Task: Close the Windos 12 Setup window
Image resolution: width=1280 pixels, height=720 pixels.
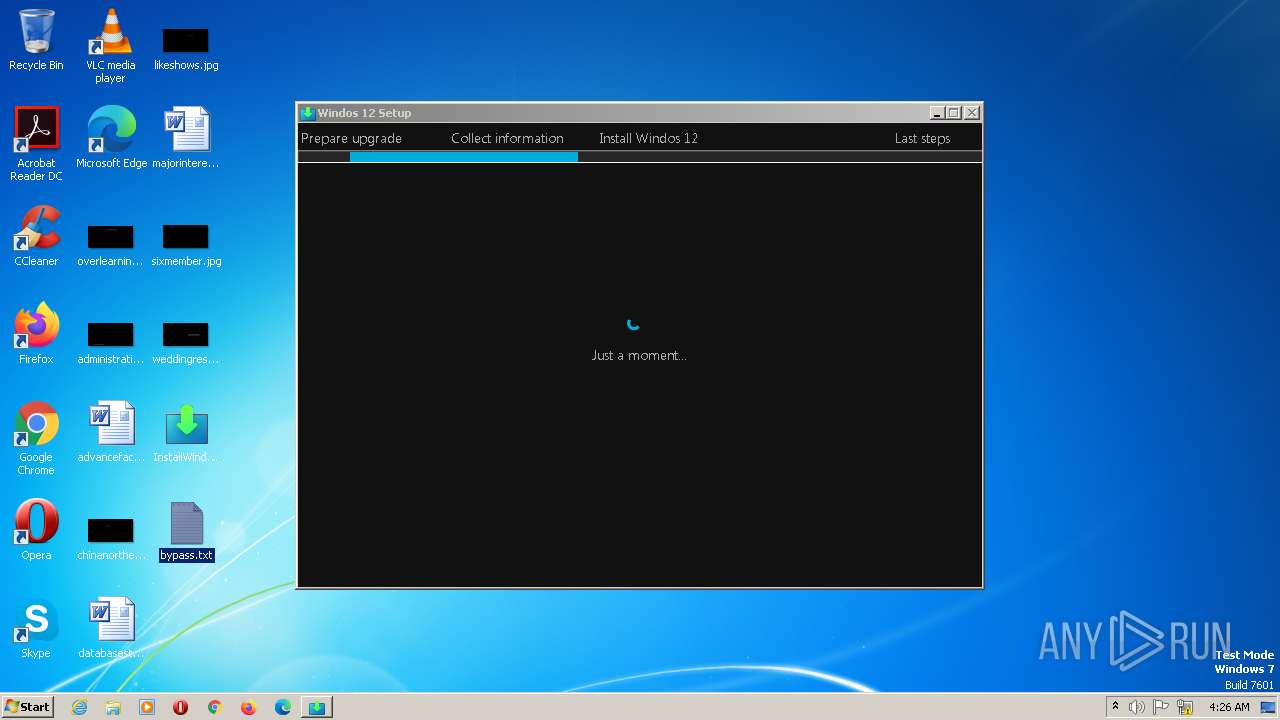Action: (x=972, y=113)
